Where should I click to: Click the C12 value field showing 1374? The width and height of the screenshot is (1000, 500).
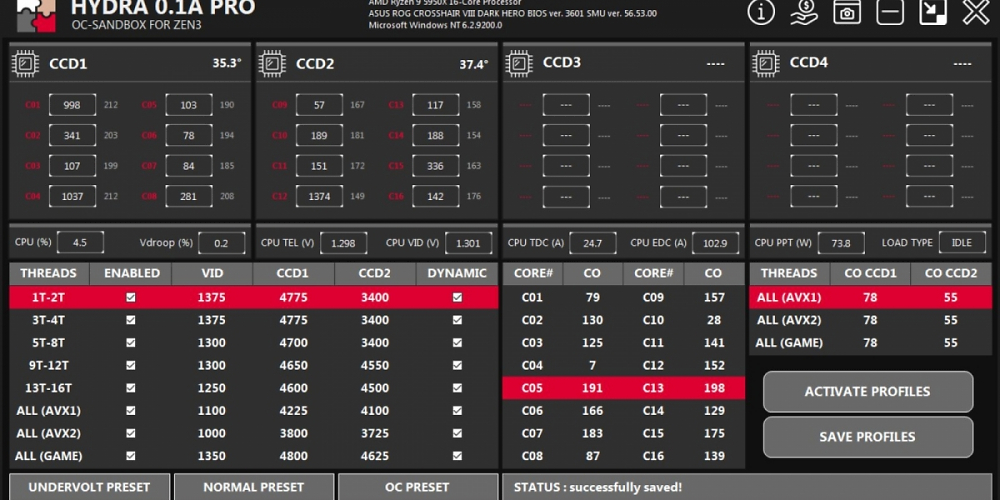click(x=319, y=196)
